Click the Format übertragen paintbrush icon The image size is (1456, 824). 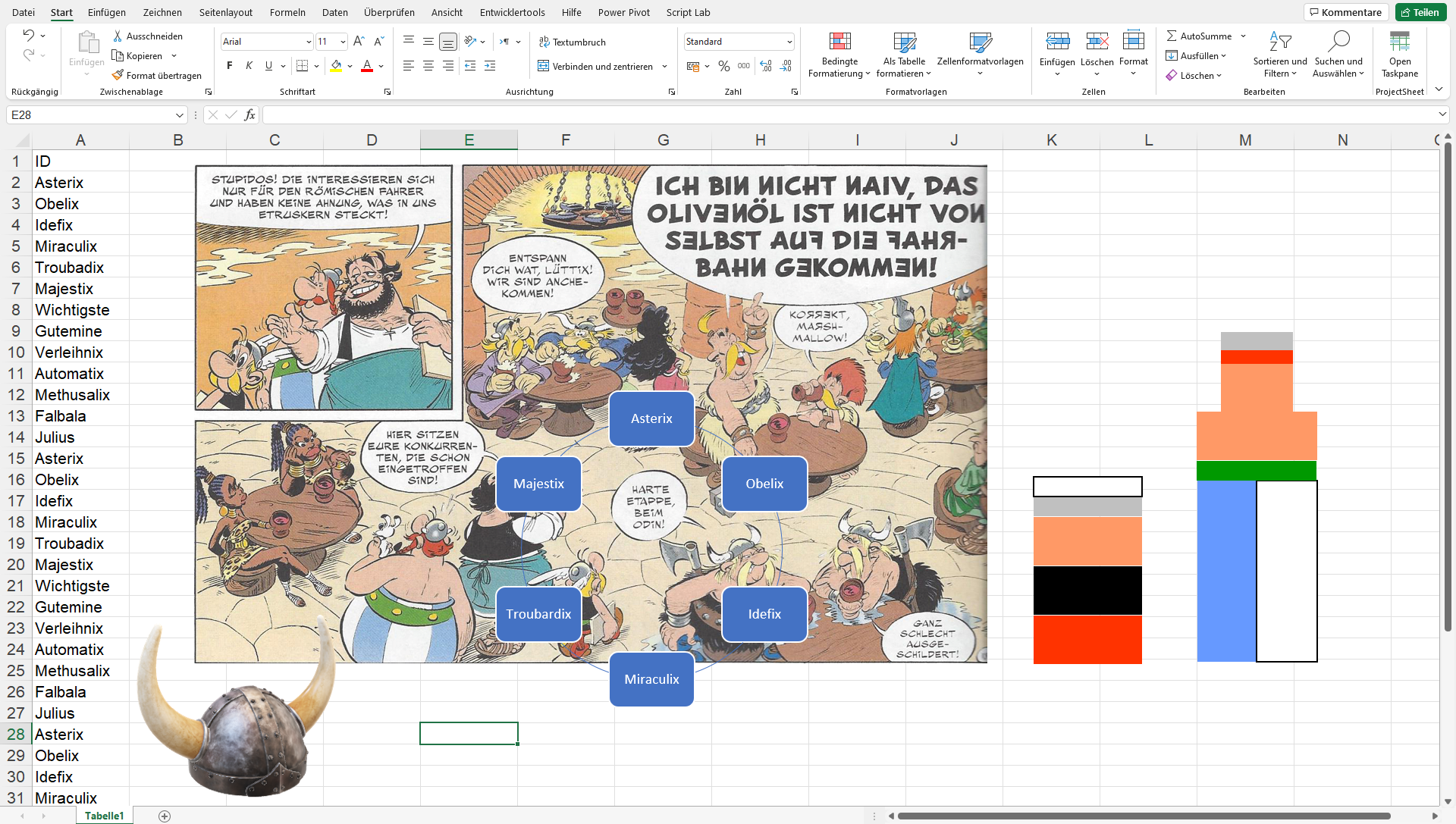pos(118,75)
